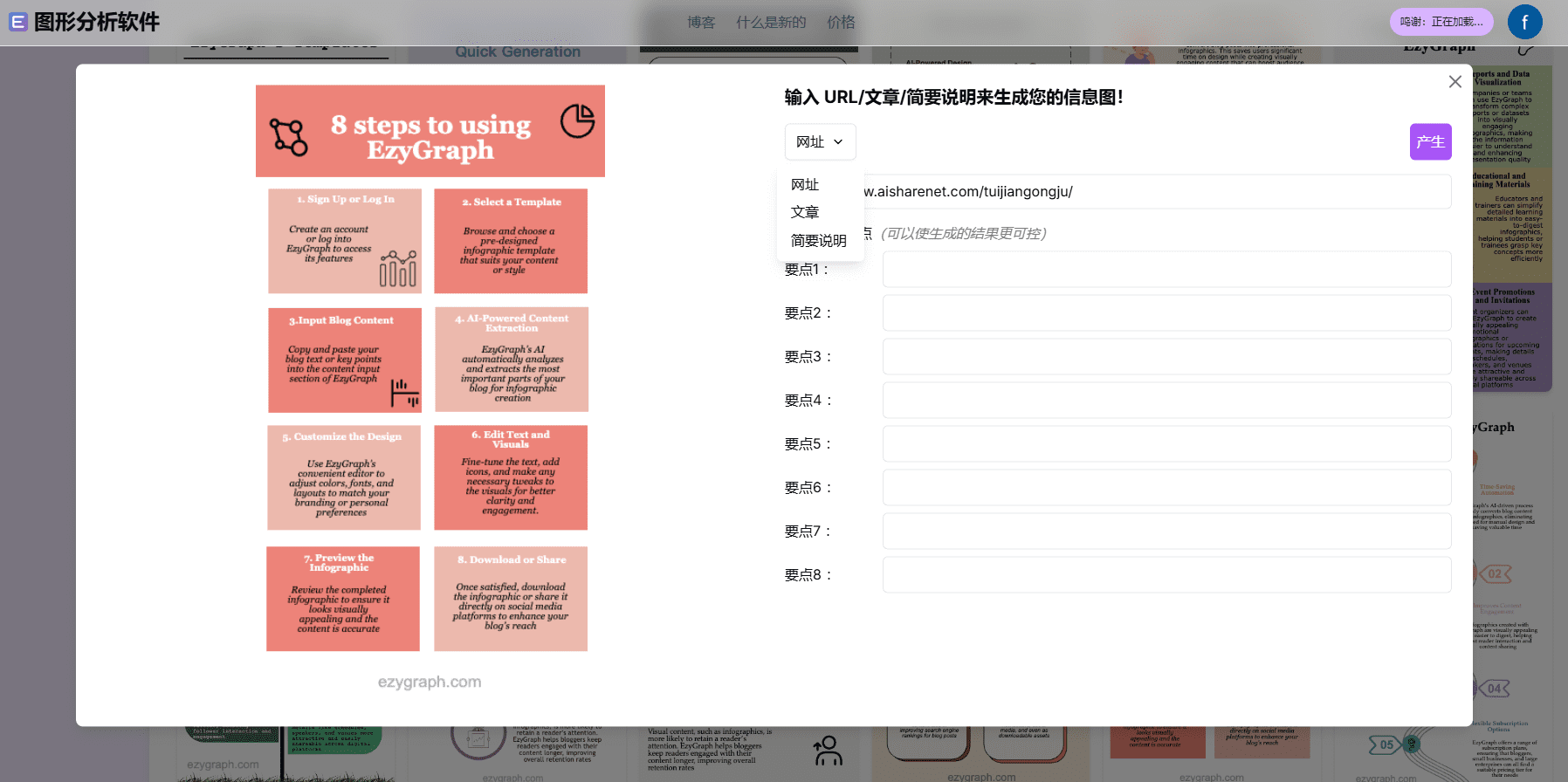Click the bar chart icon in Sign Up card
Image resolution: width=1568 pixels, height=782 pixels.
pyautogui.click(x=398, y=269)
